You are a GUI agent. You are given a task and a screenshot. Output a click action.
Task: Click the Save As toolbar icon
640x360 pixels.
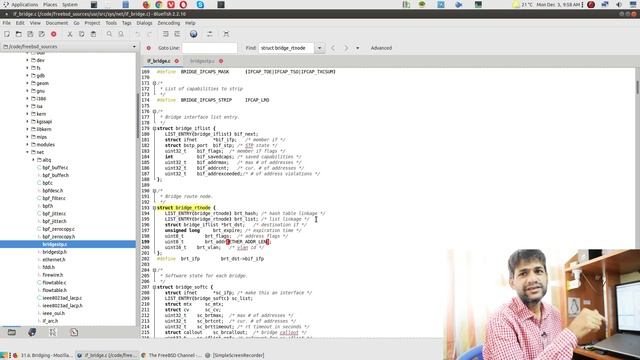coord(42,34)
